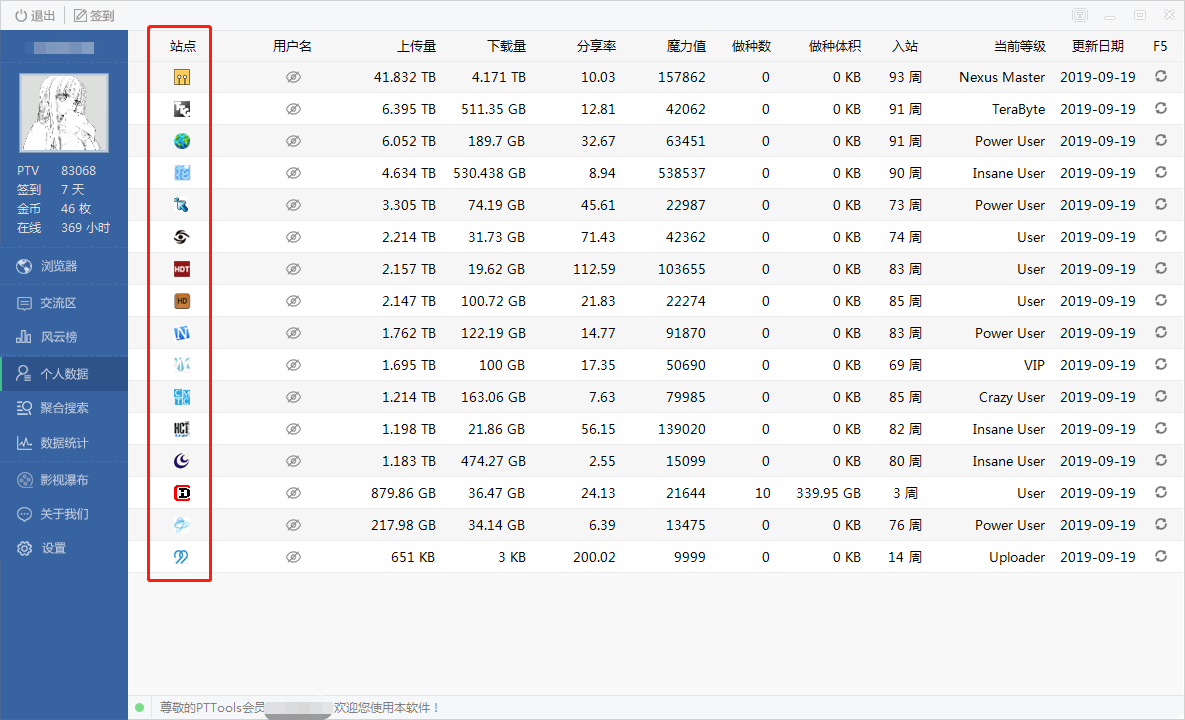Click the eye-logo site icon in the 2.214 TB row
This screenshot has width=1185, height=720.
point(181,237)
